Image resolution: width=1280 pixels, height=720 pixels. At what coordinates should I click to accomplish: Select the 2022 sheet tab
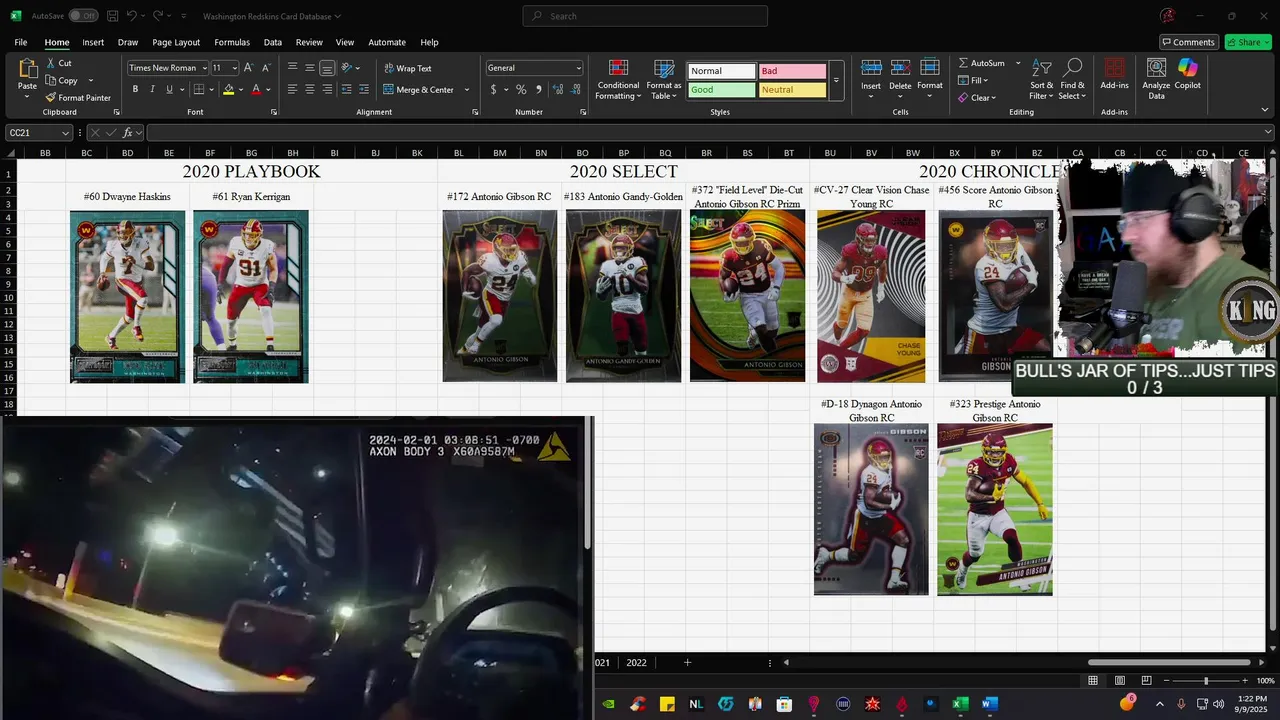point(636,662)
